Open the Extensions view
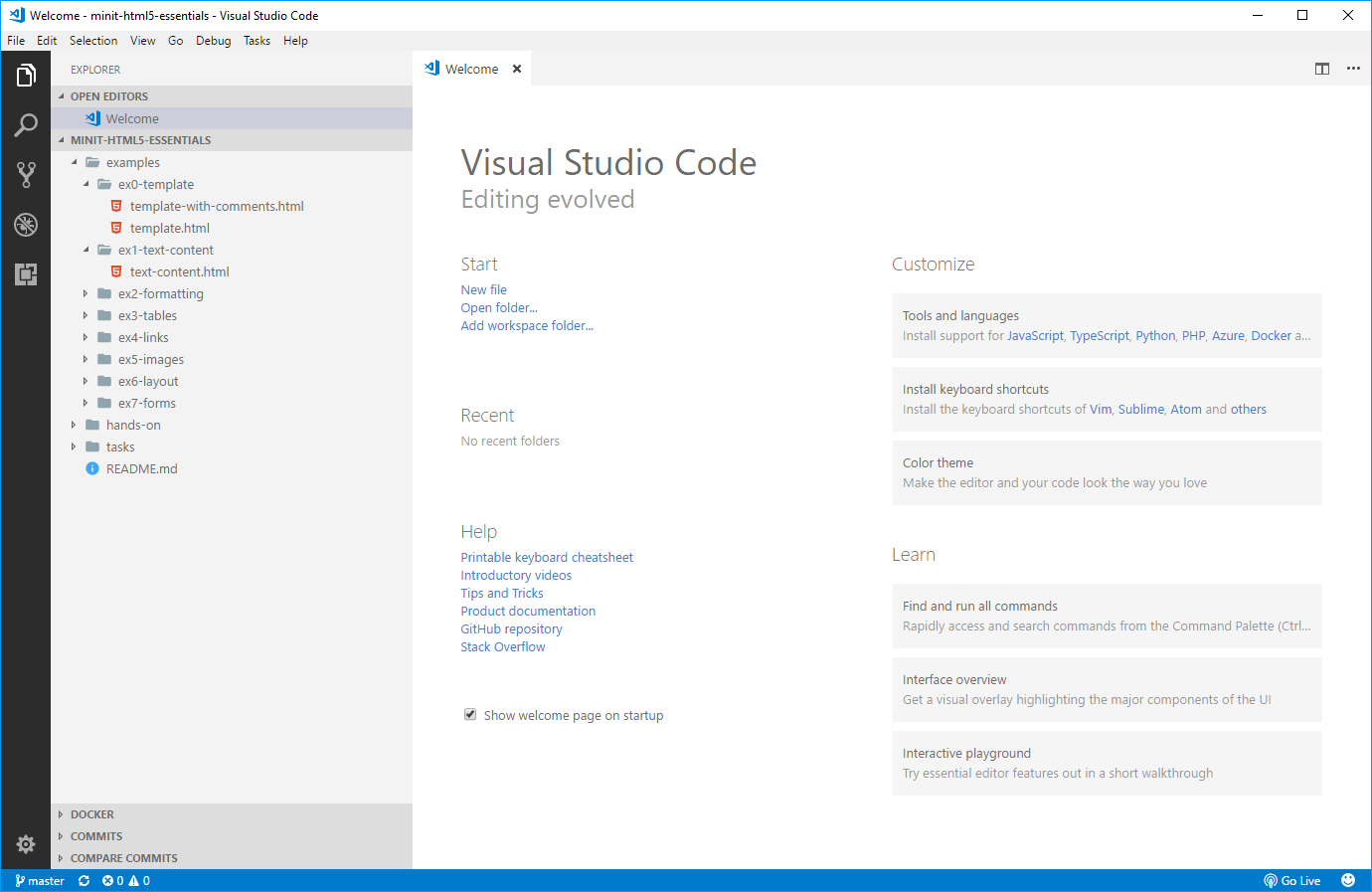This screenshot has height=892, width=1372. (x=26, y=274)
